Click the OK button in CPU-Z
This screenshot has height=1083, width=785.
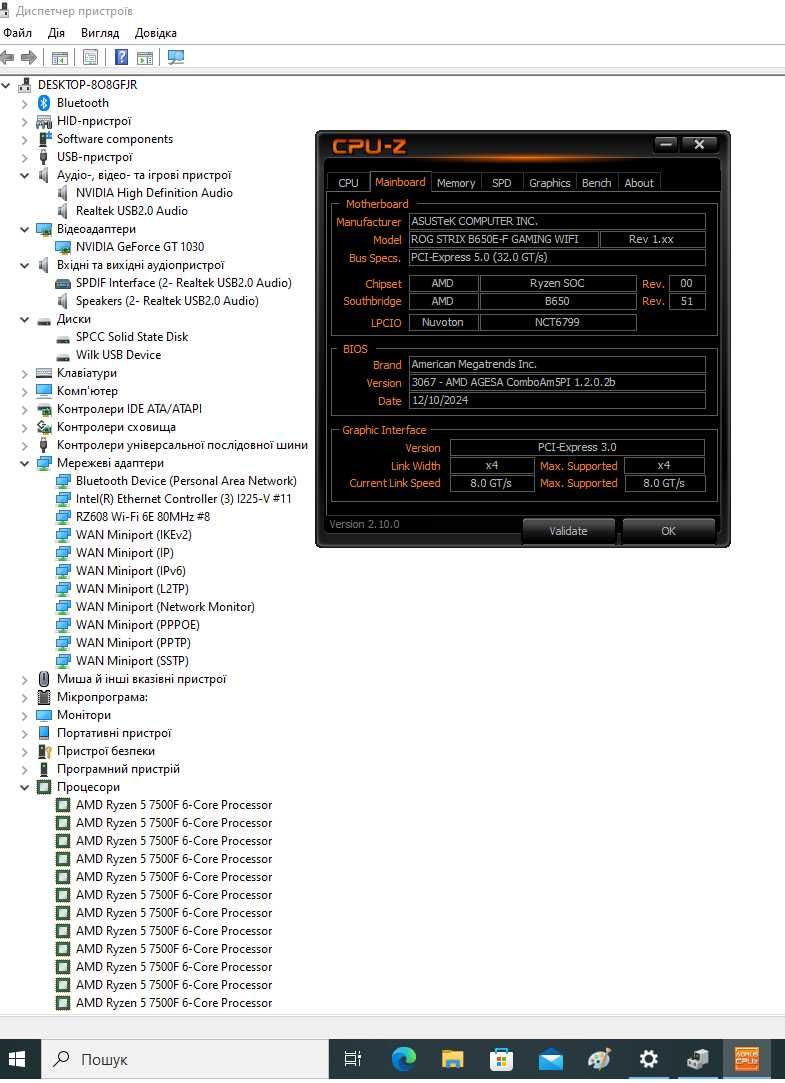(x=668, y=530)
